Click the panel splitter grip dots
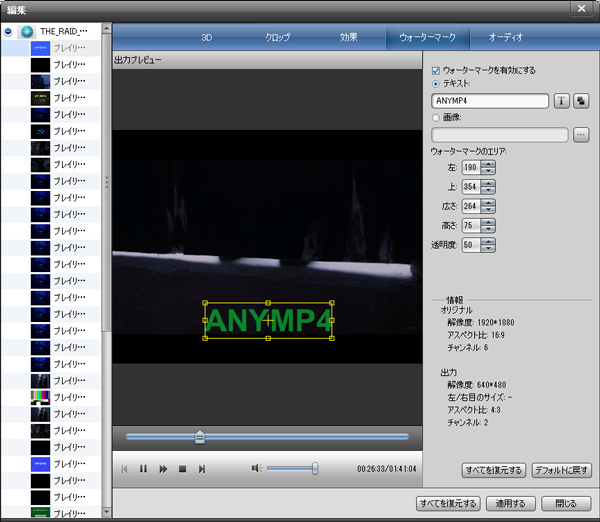600x522 pixels. (107, 183)
